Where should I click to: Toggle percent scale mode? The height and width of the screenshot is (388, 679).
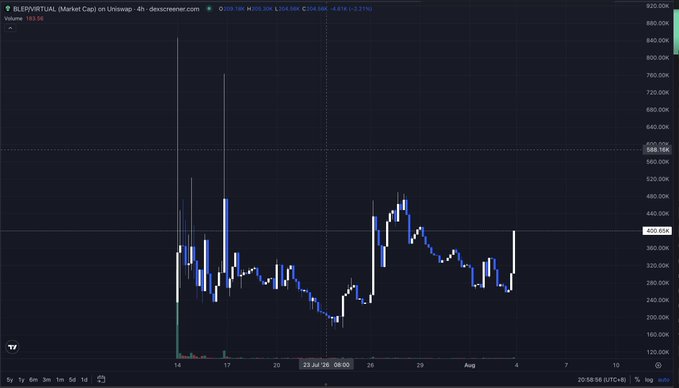pyautogui.click(x=637, y=380)
